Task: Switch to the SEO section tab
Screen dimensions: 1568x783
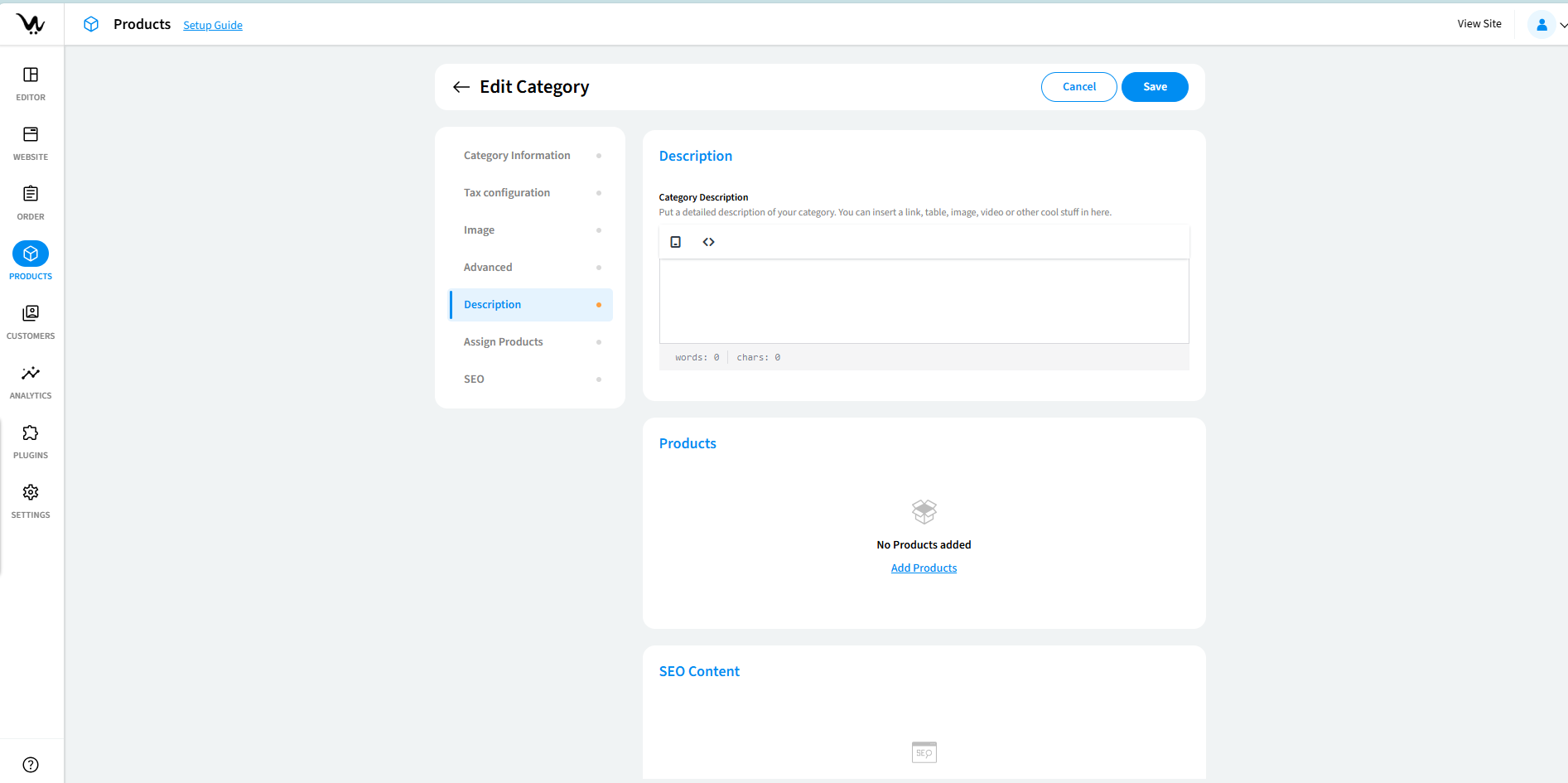Action: [474, 379]
